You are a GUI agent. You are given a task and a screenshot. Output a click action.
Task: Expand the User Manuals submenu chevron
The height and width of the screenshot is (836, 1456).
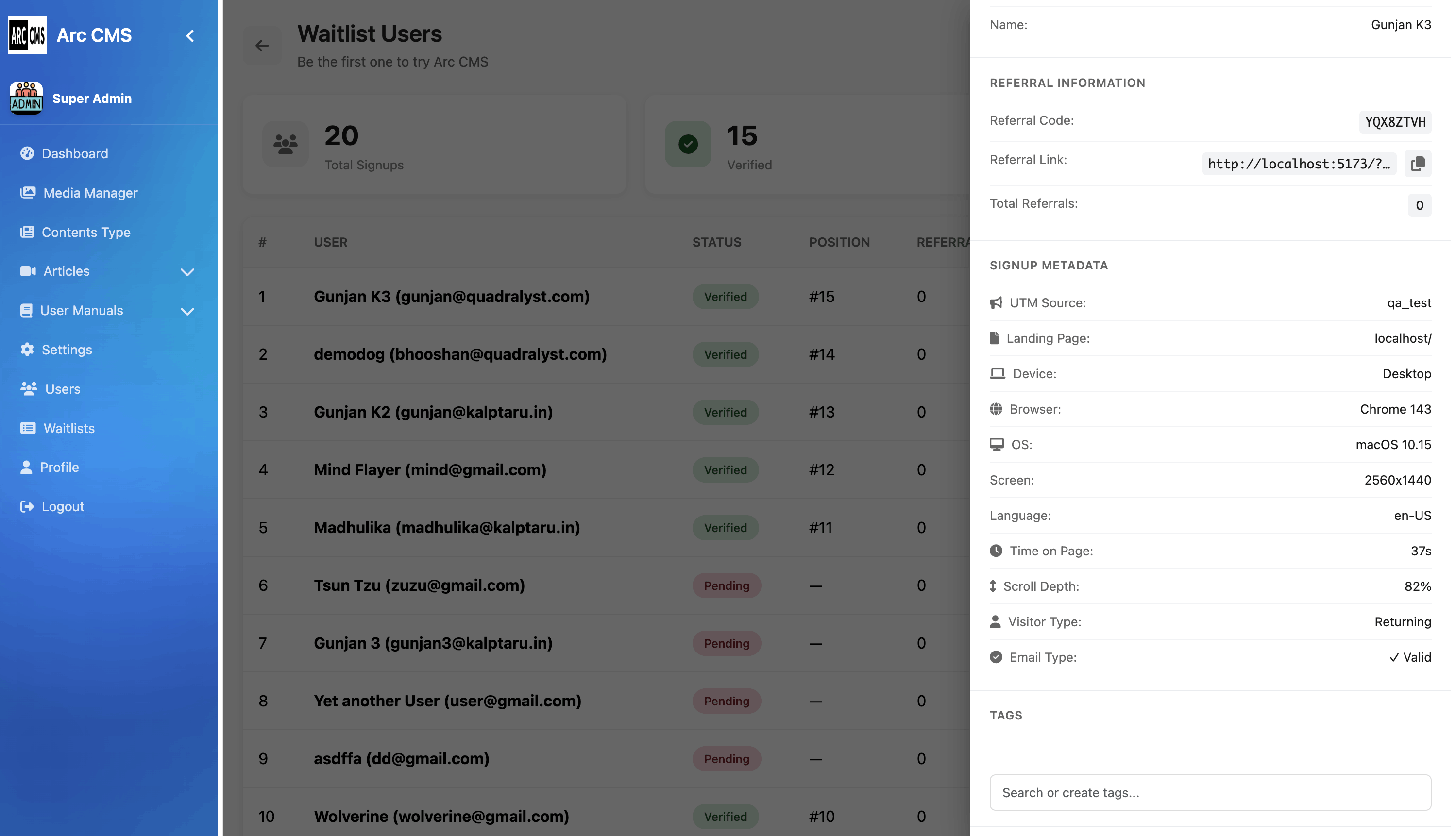(x=187, y=312)
